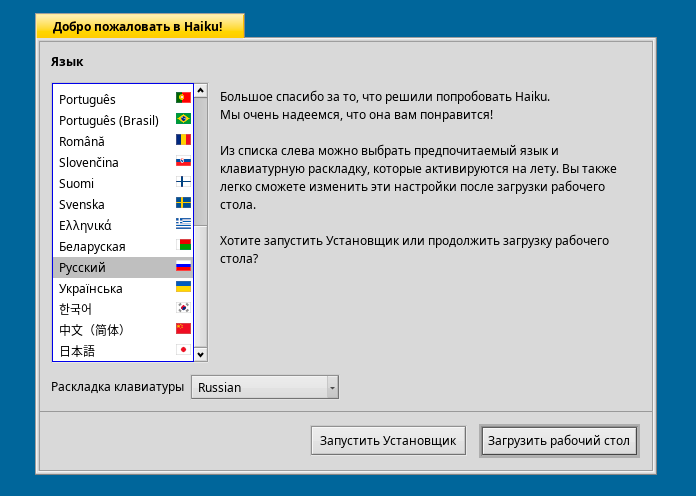This screenshot has height=496, width=696.
Task: Select Português (Brasil) language
Action: point(123,120)
